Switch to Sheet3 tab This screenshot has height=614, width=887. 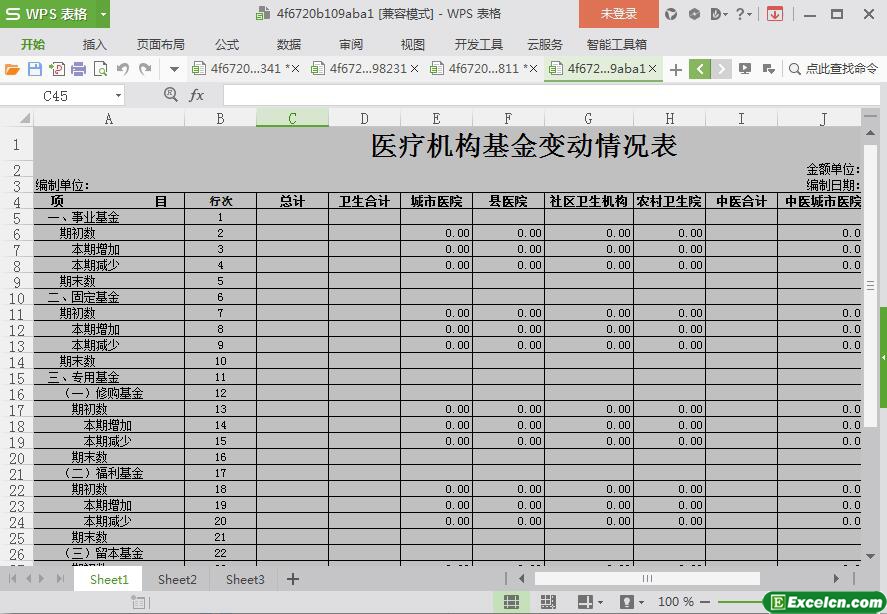(x=245, y=579)
